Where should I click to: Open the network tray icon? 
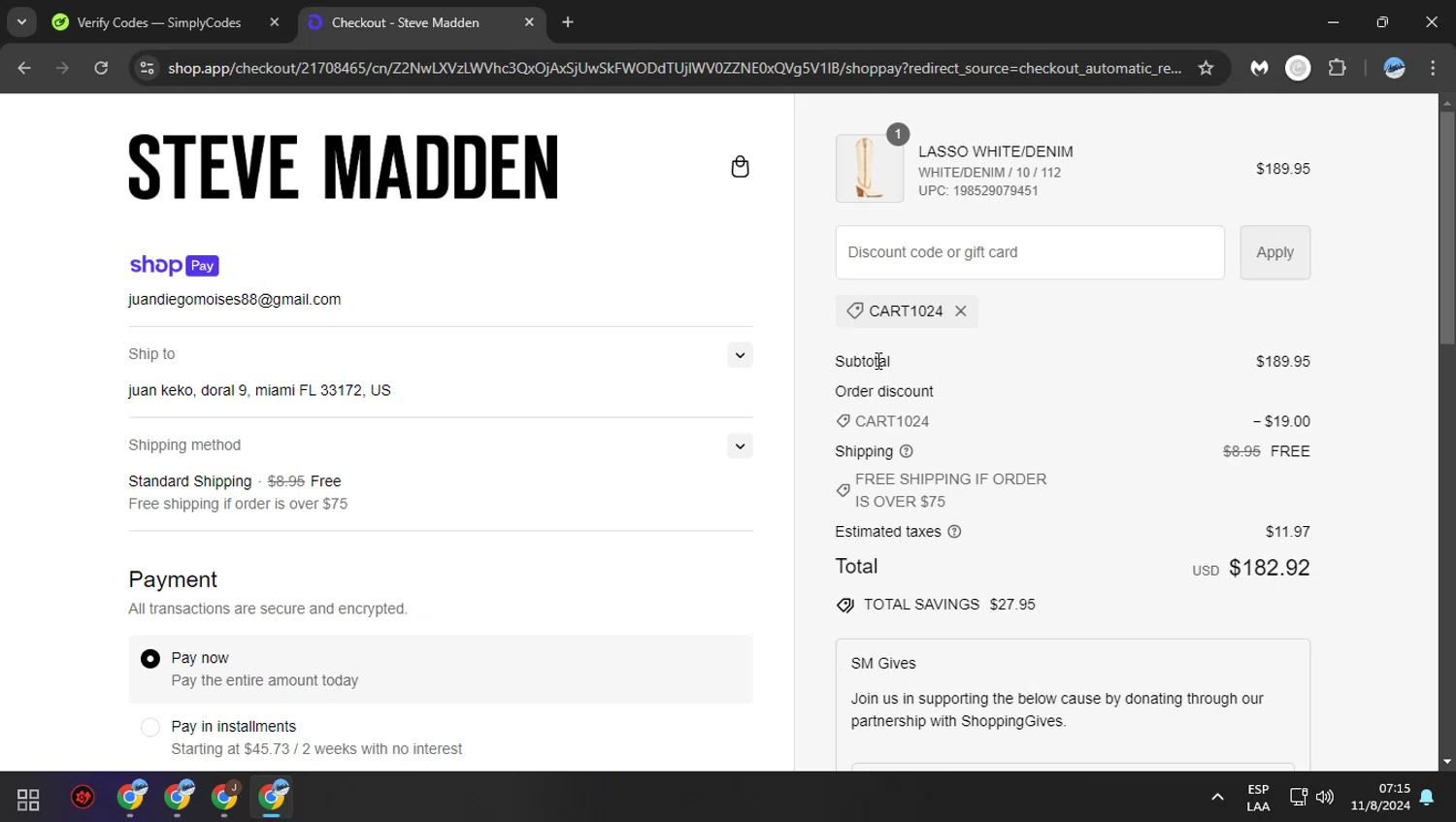1298,798
